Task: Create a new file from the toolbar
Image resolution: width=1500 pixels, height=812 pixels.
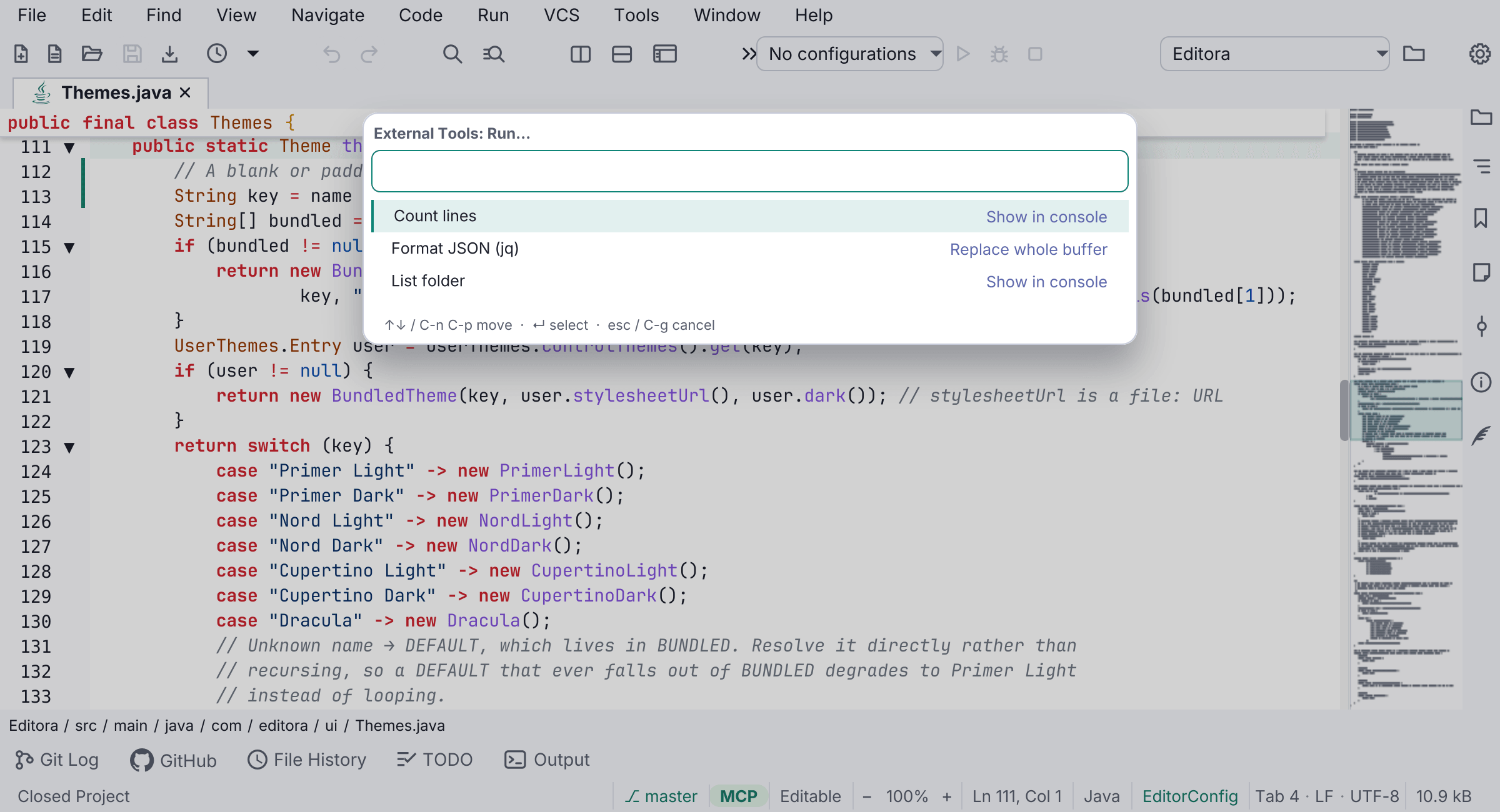Action: point(21,54)
